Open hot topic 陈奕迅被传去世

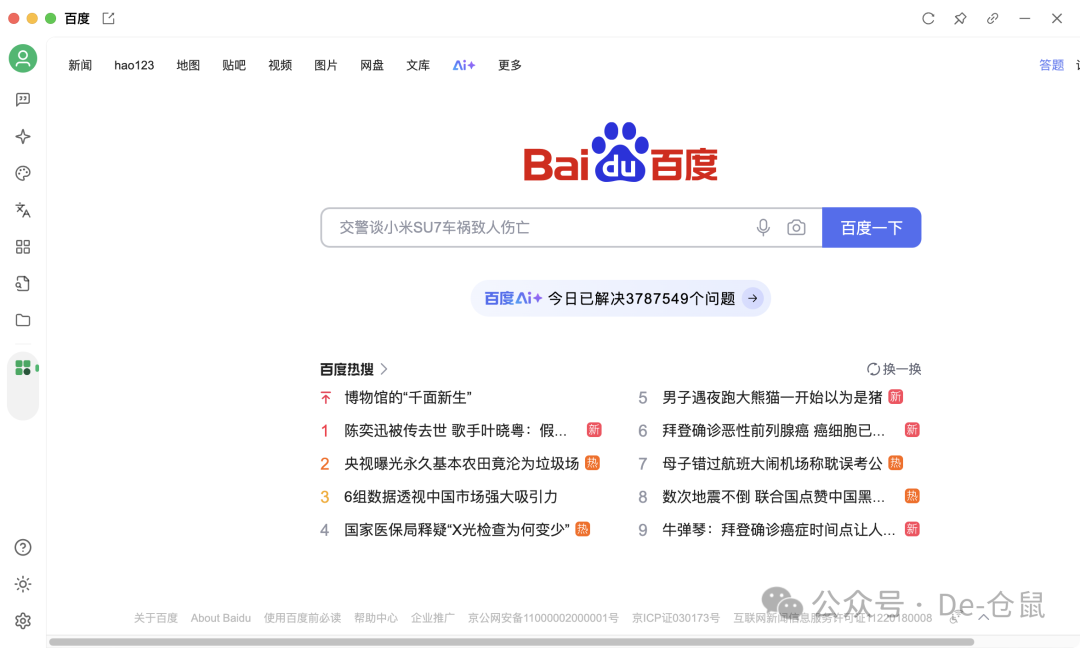click(x=455, y=430)
